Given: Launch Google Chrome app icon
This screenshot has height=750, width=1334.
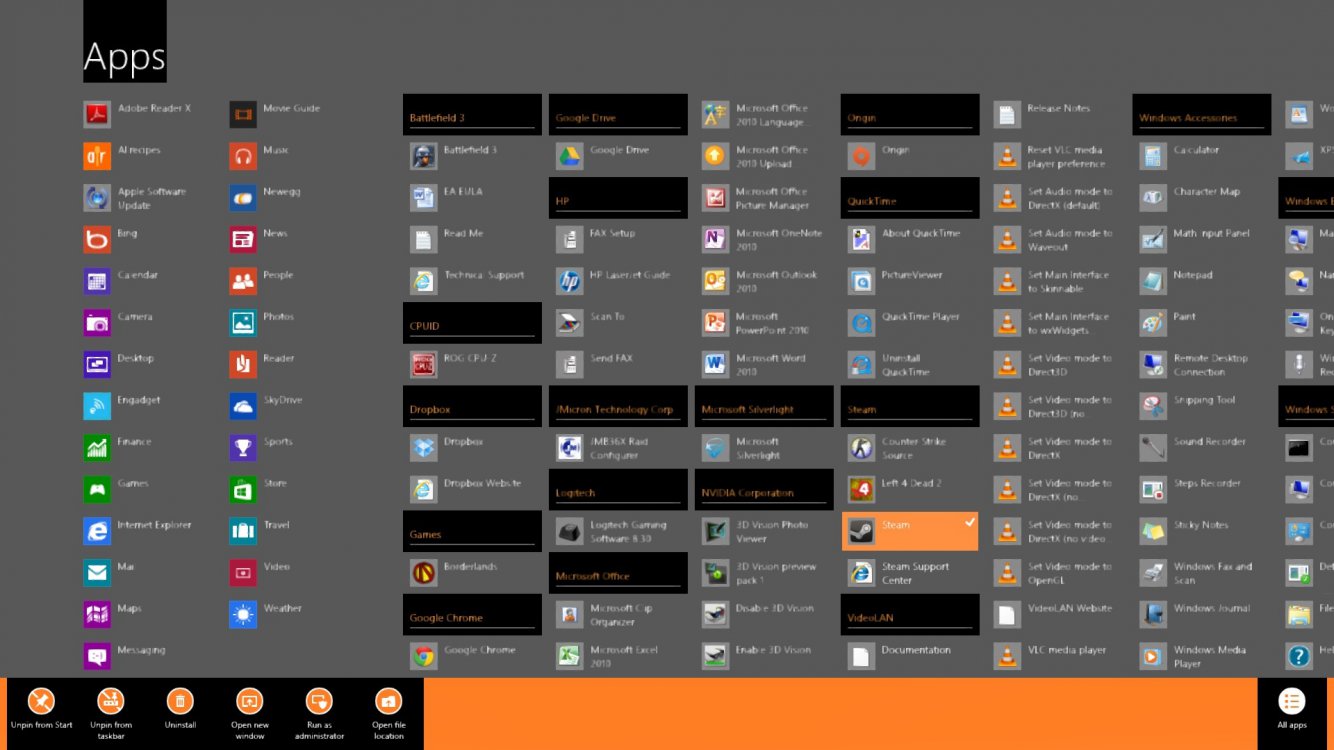Looking at the screenshot, I should tap(424, 657).
